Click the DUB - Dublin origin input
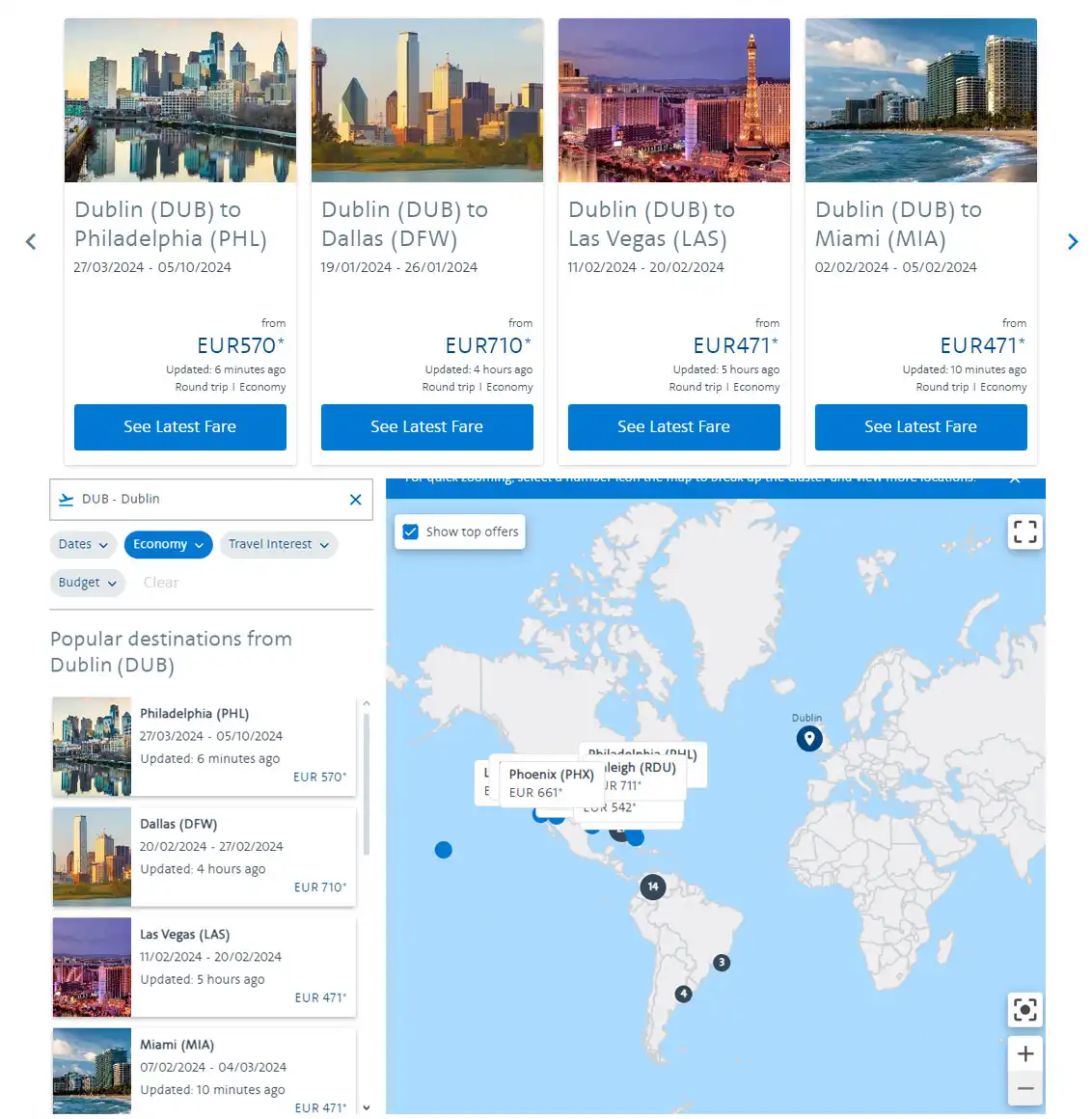 (x=211, y=500)
